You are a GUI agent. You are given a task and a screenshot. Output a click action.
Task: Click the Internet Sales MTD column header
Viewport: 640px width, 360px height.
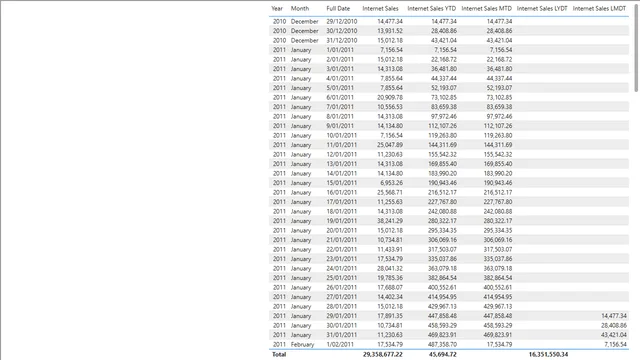[x=486, y=8]
